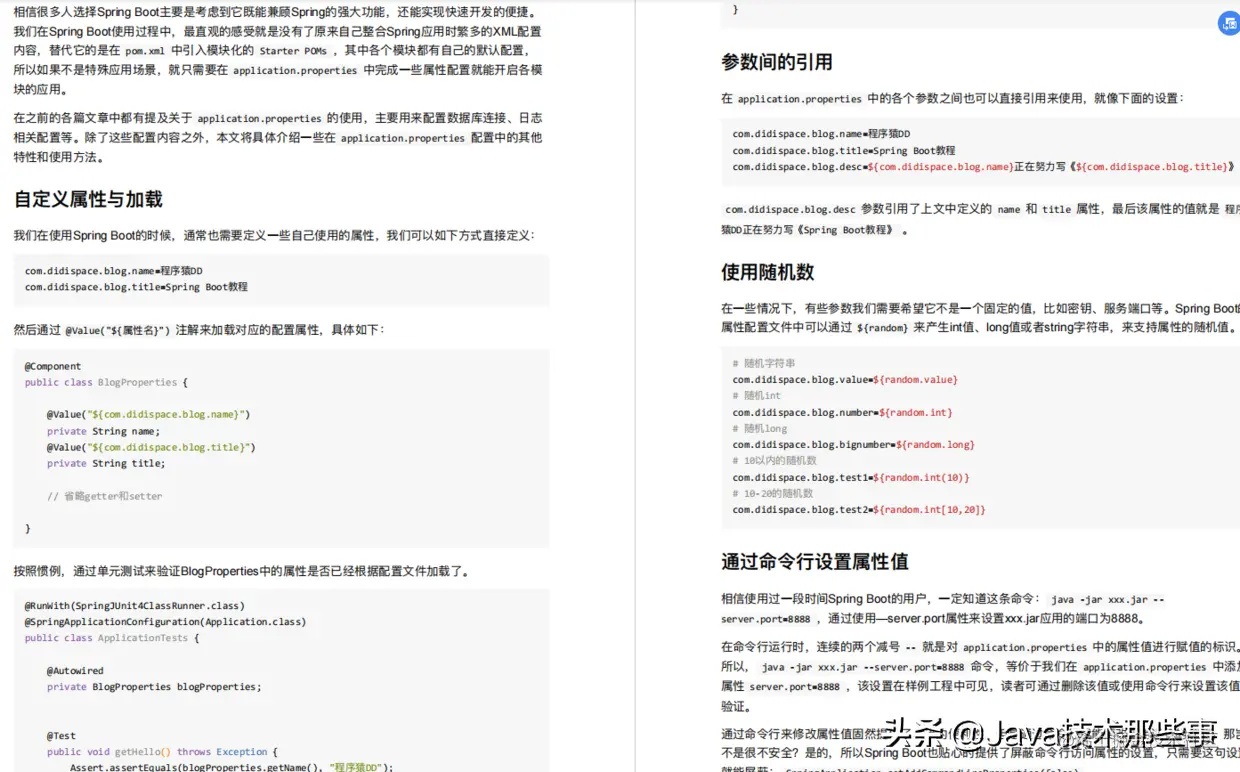Click the line 'public class ApplicationTests {'
Viewport: 1240px width, 772px height.
pos(112,637)
